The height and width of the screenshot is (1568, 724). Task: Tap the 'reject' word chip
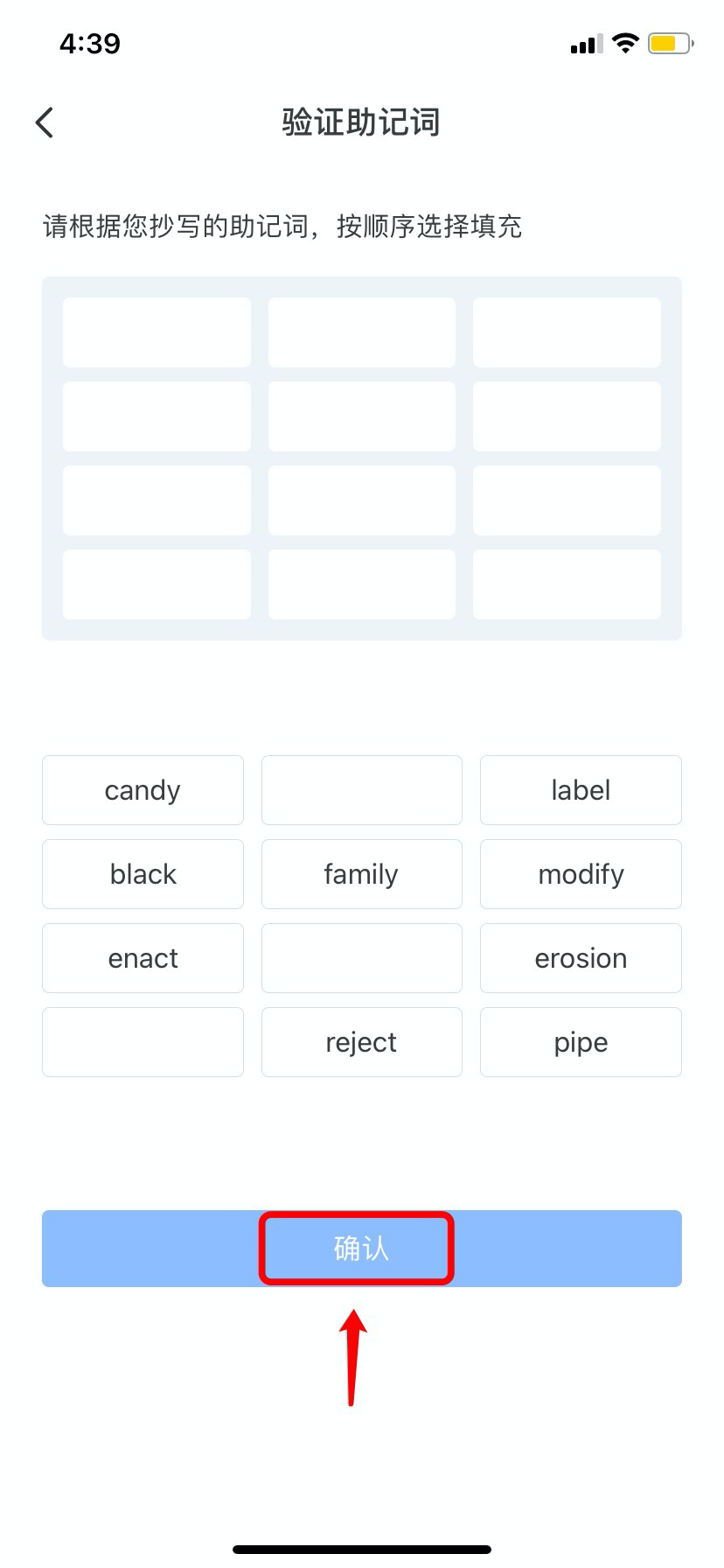point(361,1042)
